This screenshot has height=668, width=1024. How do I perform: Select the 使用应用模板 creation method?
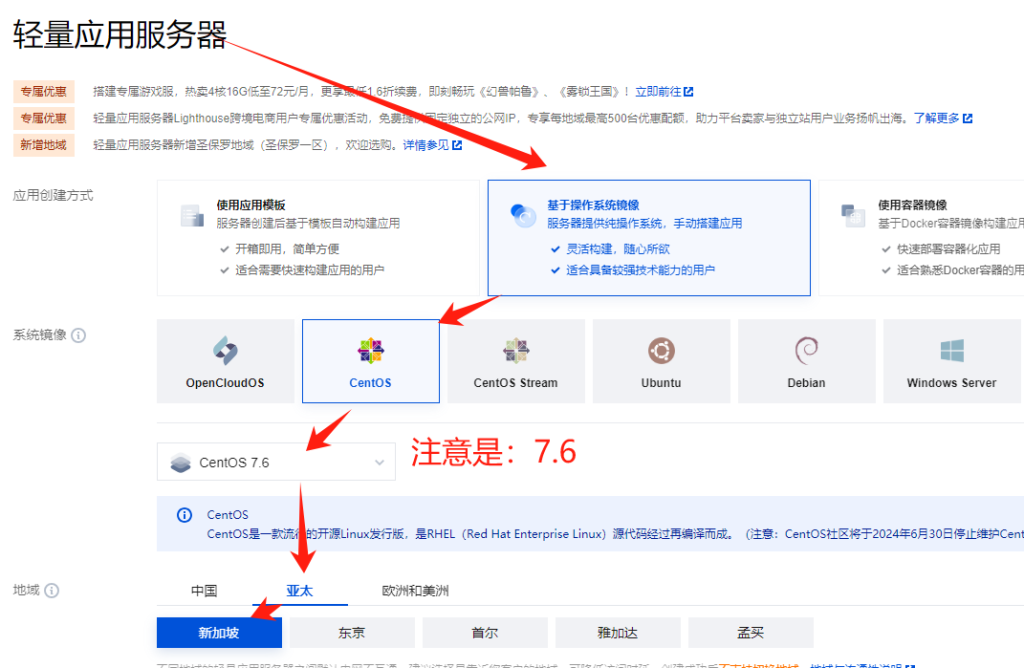[318, 238]
